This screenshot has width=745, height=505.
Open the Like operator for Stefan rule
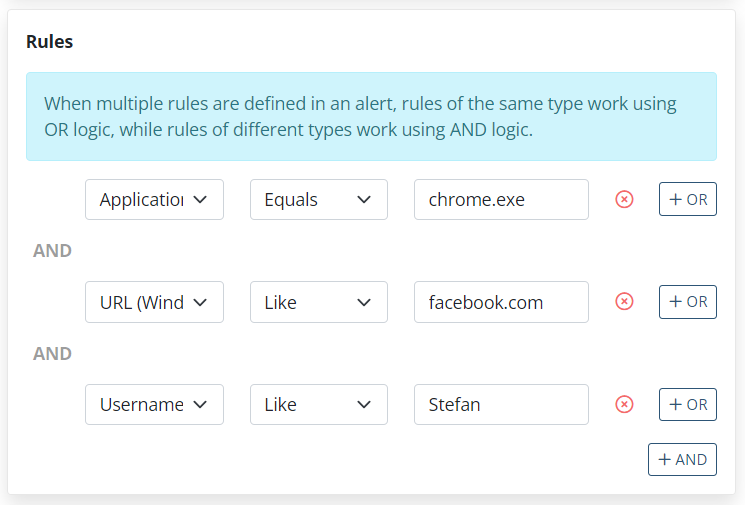pos(318,404)
